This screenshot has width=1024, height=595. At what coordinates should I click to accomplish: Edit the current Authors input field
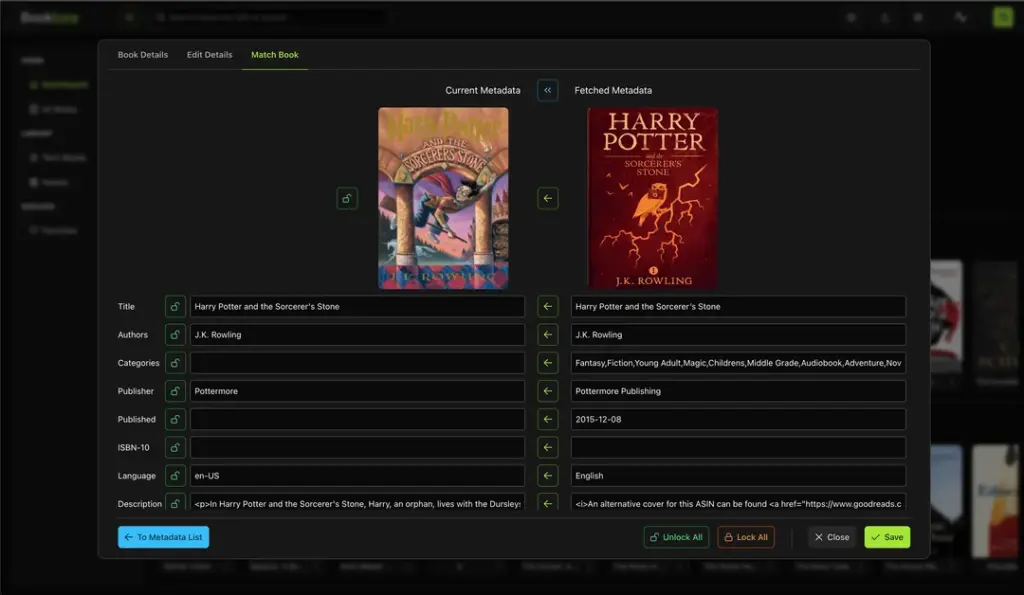(x=357, y=334)
